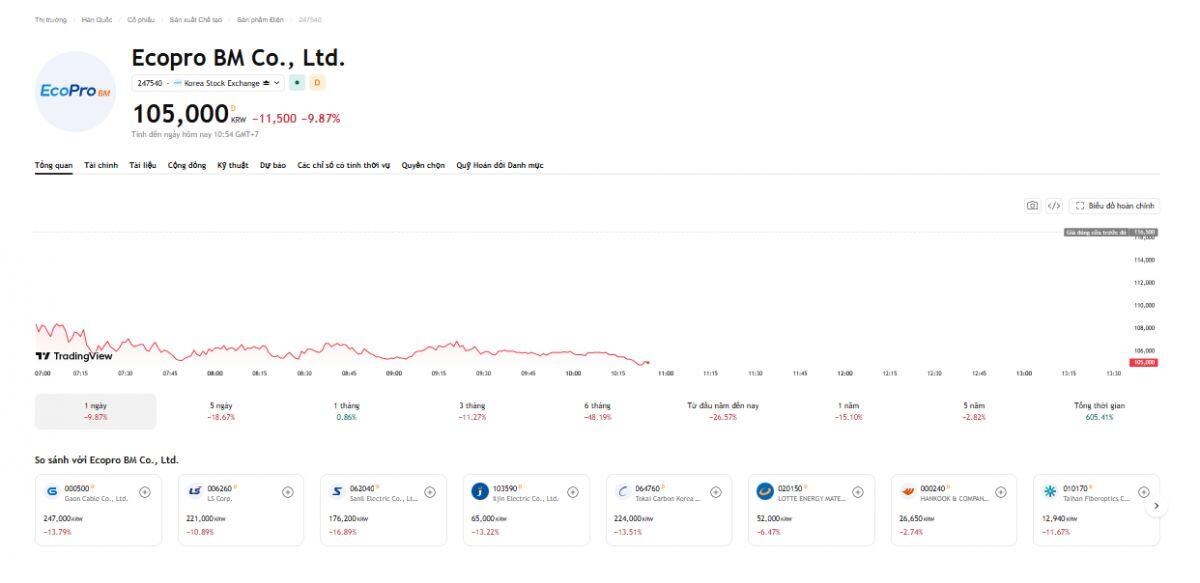The width and height of the screenshot is (1200, 583).
Task: Add HANKOOK 000240 with its plus icon
Action: click(x=1001, y=492)
